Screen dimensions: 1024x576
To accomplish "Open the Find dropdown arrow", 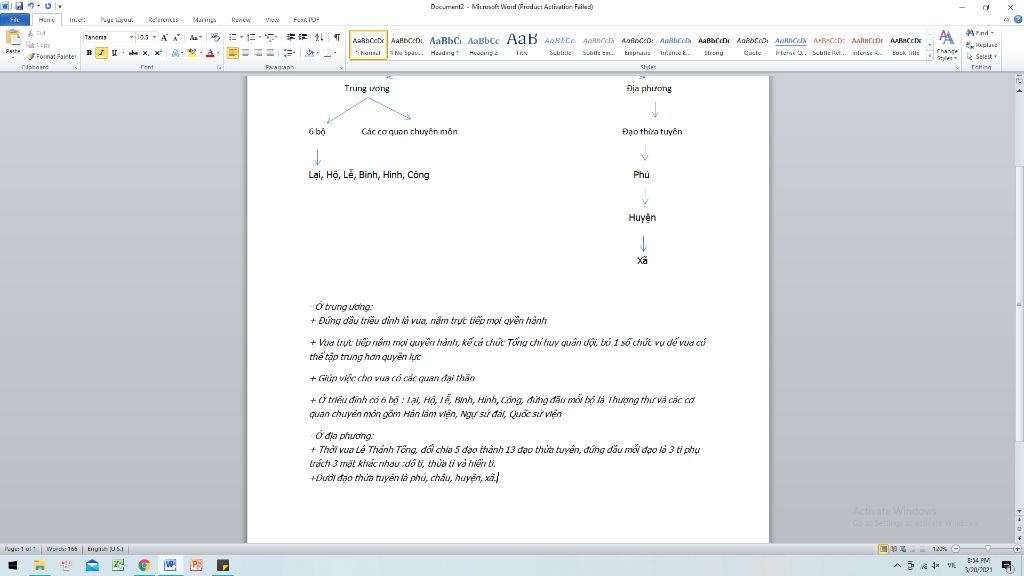I will pos(993,33).
